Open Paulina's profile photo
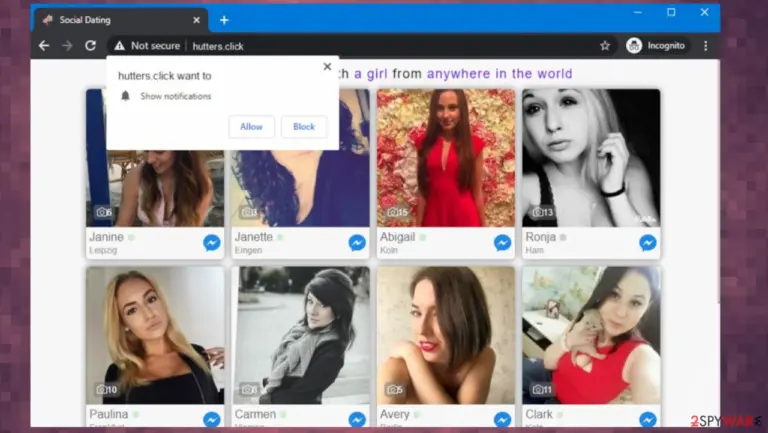This screenshot has width=768, height=433. [x=155, y=336]
